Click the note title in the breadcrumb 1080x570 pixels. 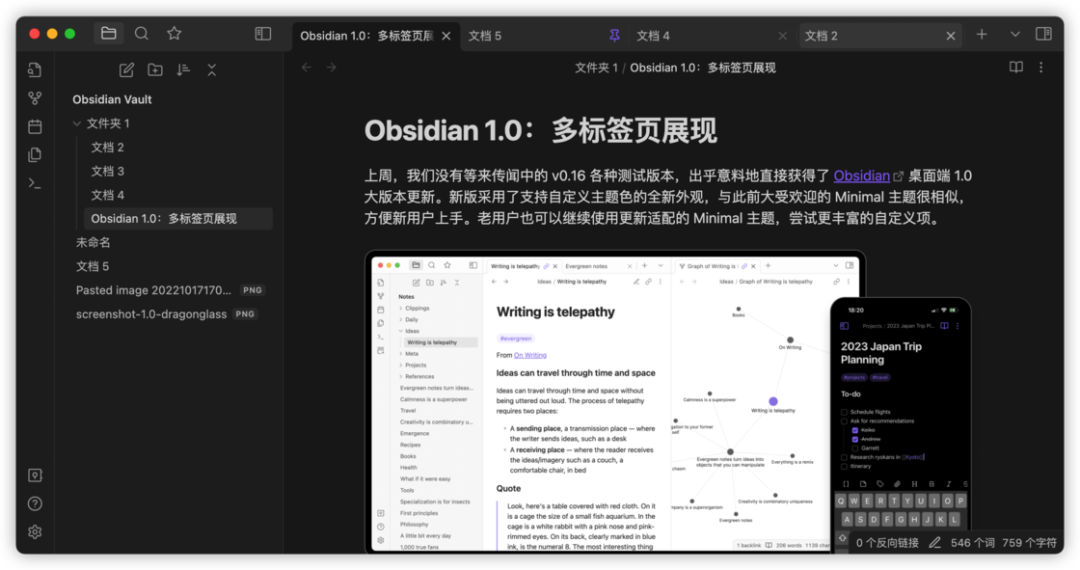coord(703,67)
